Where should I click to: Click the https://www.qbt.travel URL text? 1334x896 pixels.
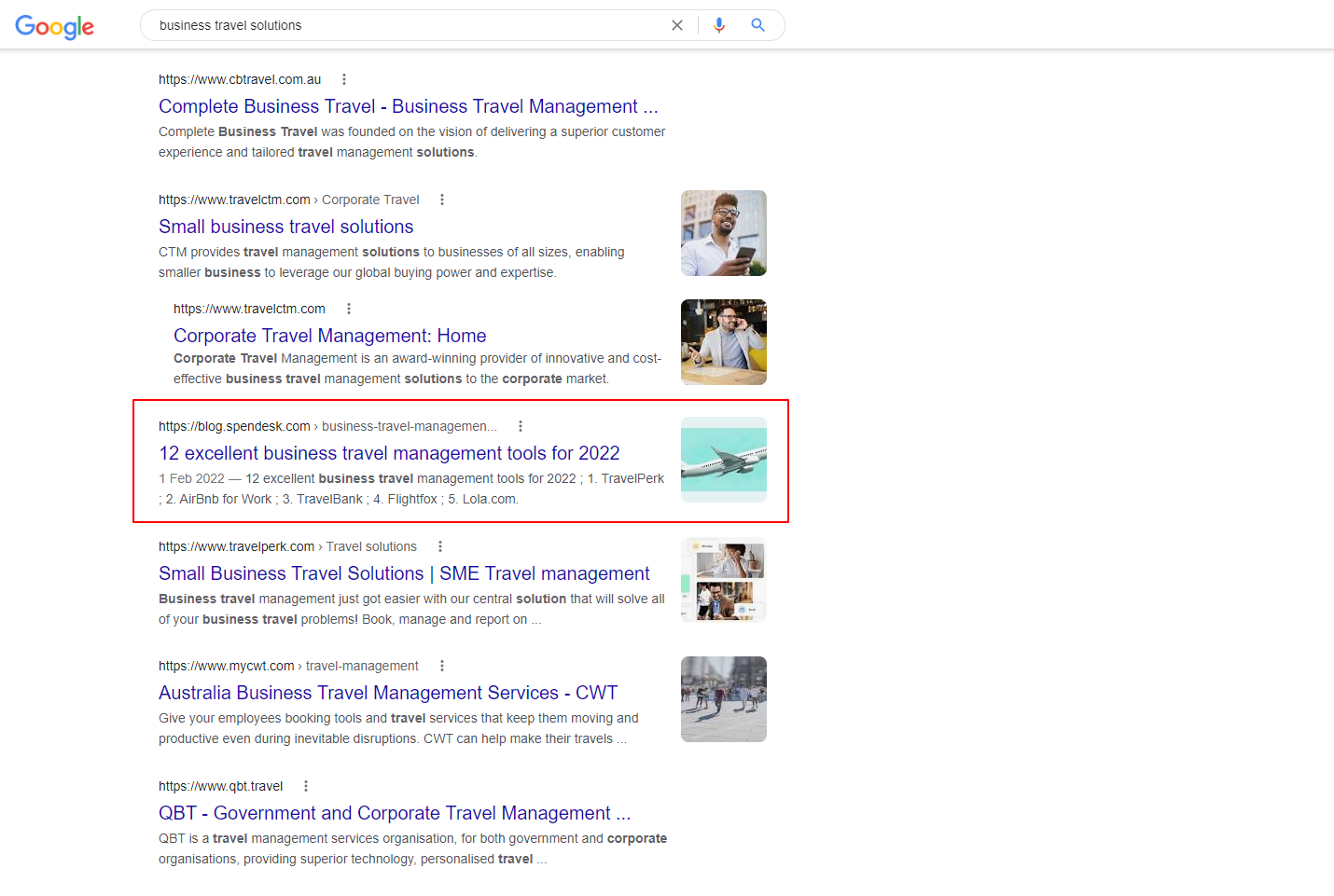tap(220, 786)
